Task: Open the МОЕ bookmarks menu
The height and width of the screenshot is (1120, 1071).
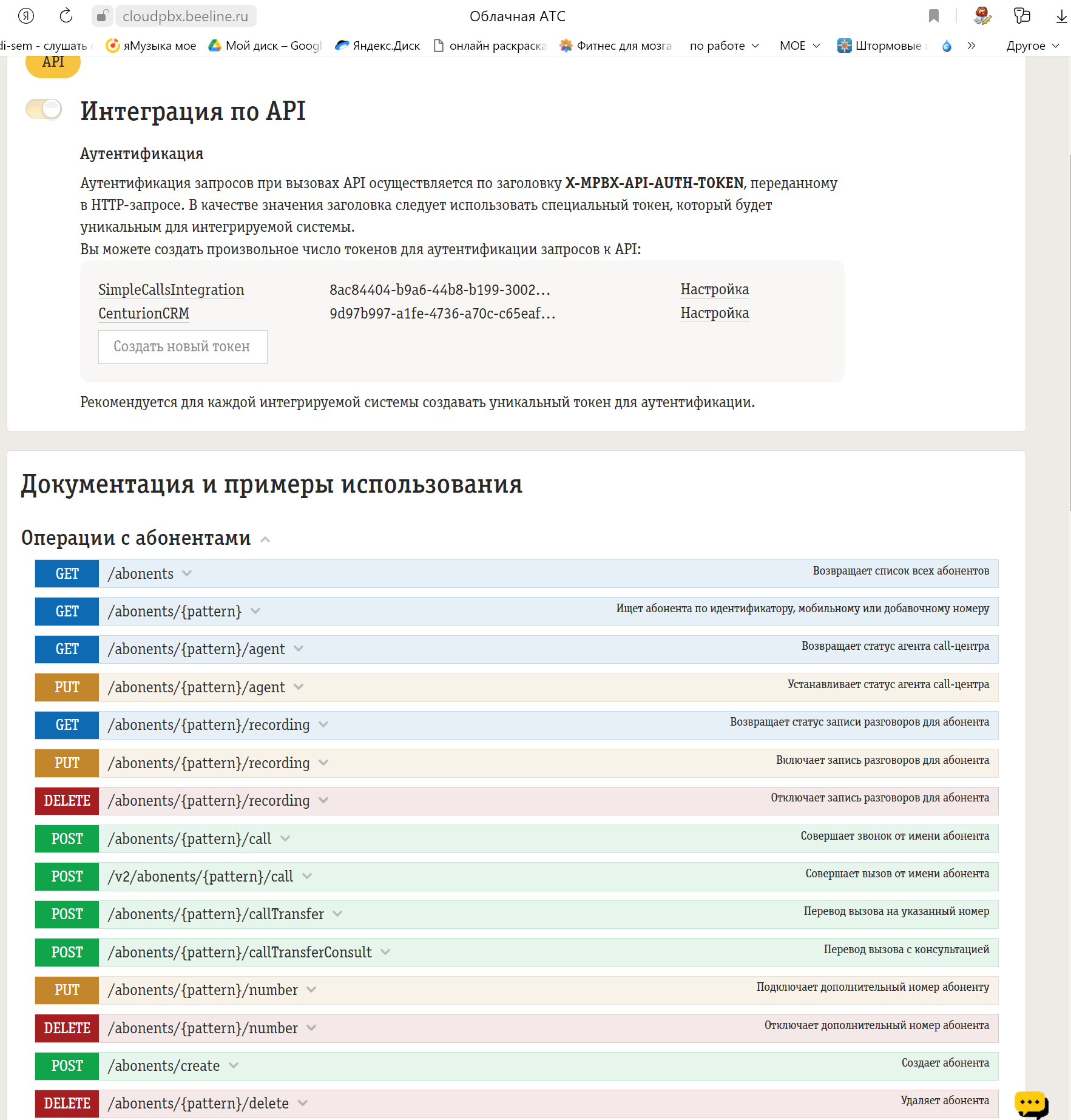Action: click(x=799, y=46)
